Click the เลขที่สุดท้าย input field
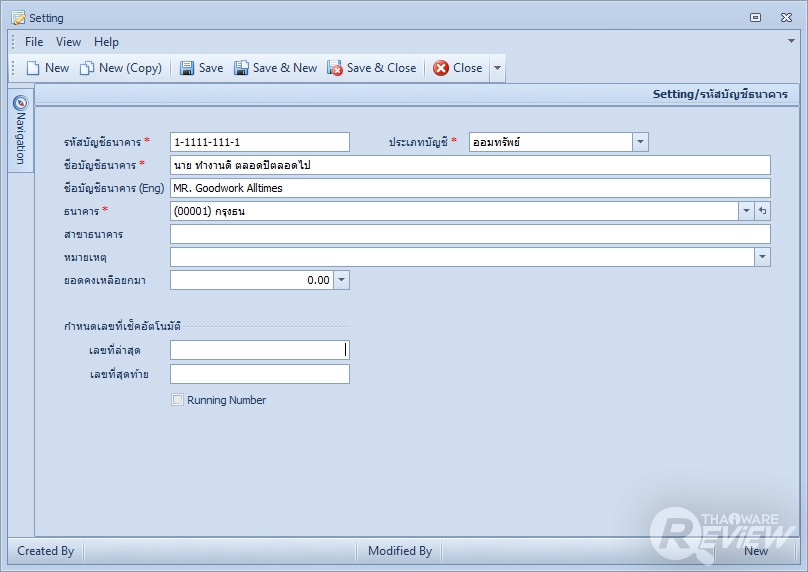808x572 pixels. click(260, 374)
